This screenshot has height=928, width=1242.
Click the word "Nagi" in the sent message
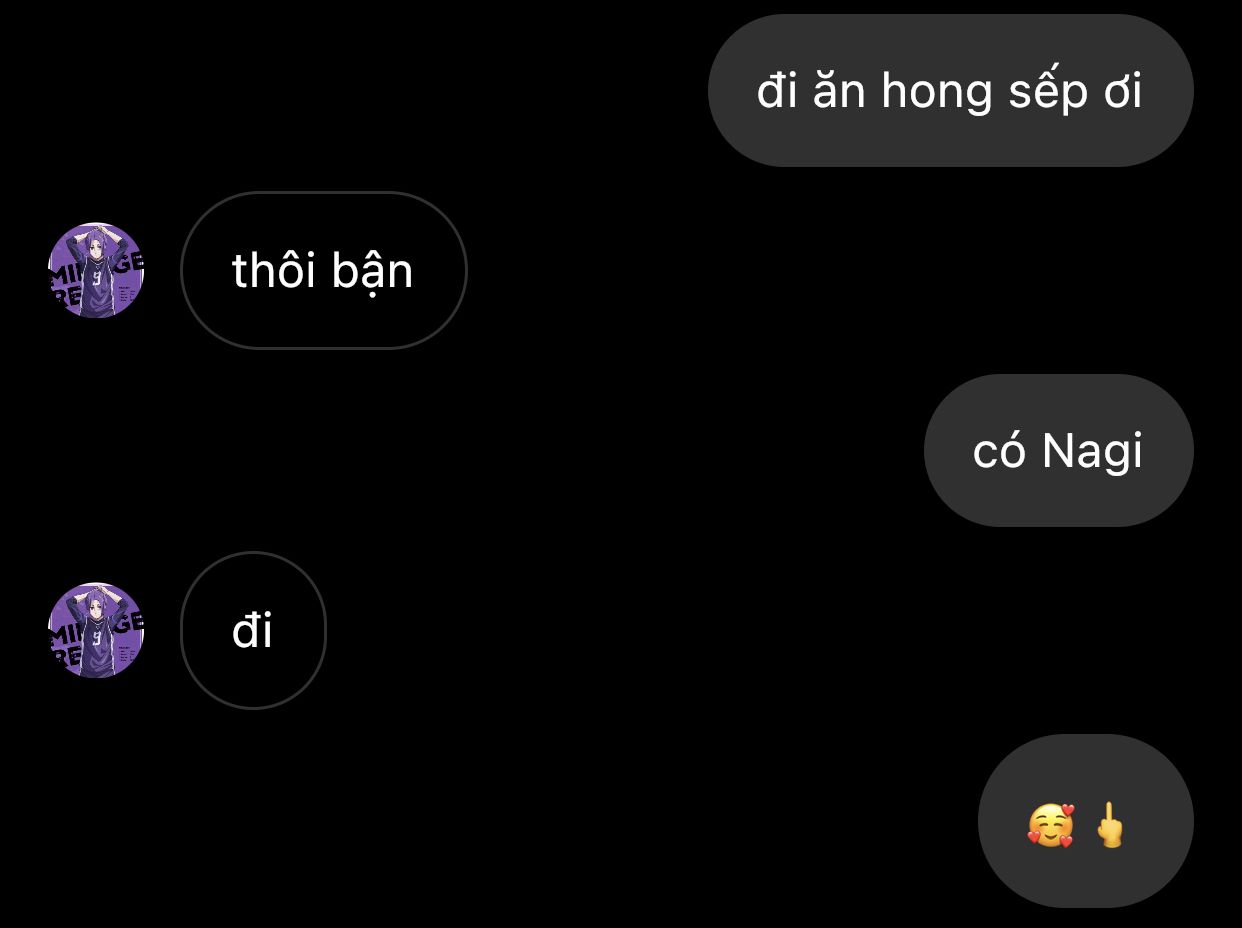pyautogui.click(x=1092, y=452)
